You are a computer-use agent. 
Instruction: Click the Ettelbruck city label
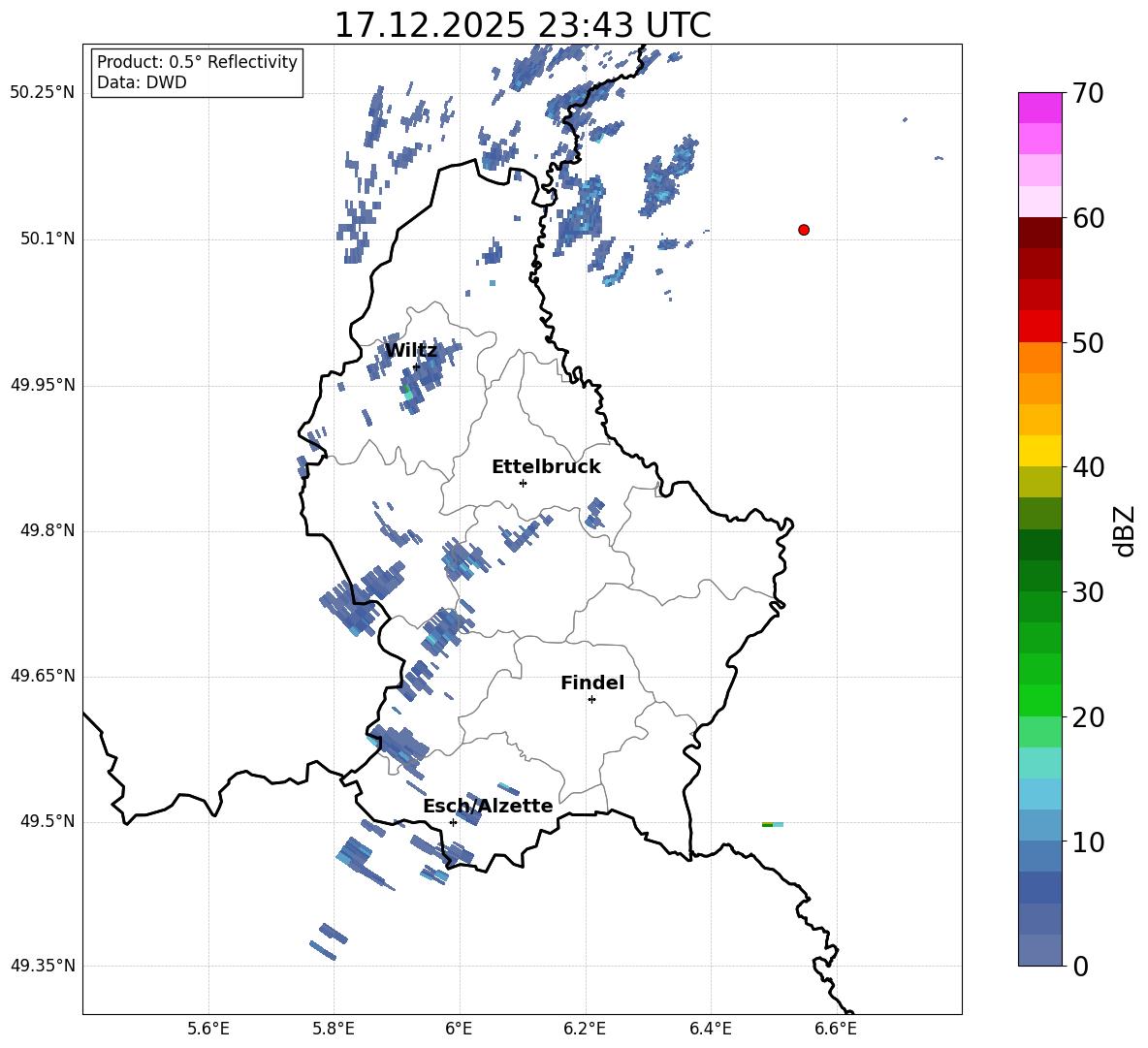(x=546, y=467)
